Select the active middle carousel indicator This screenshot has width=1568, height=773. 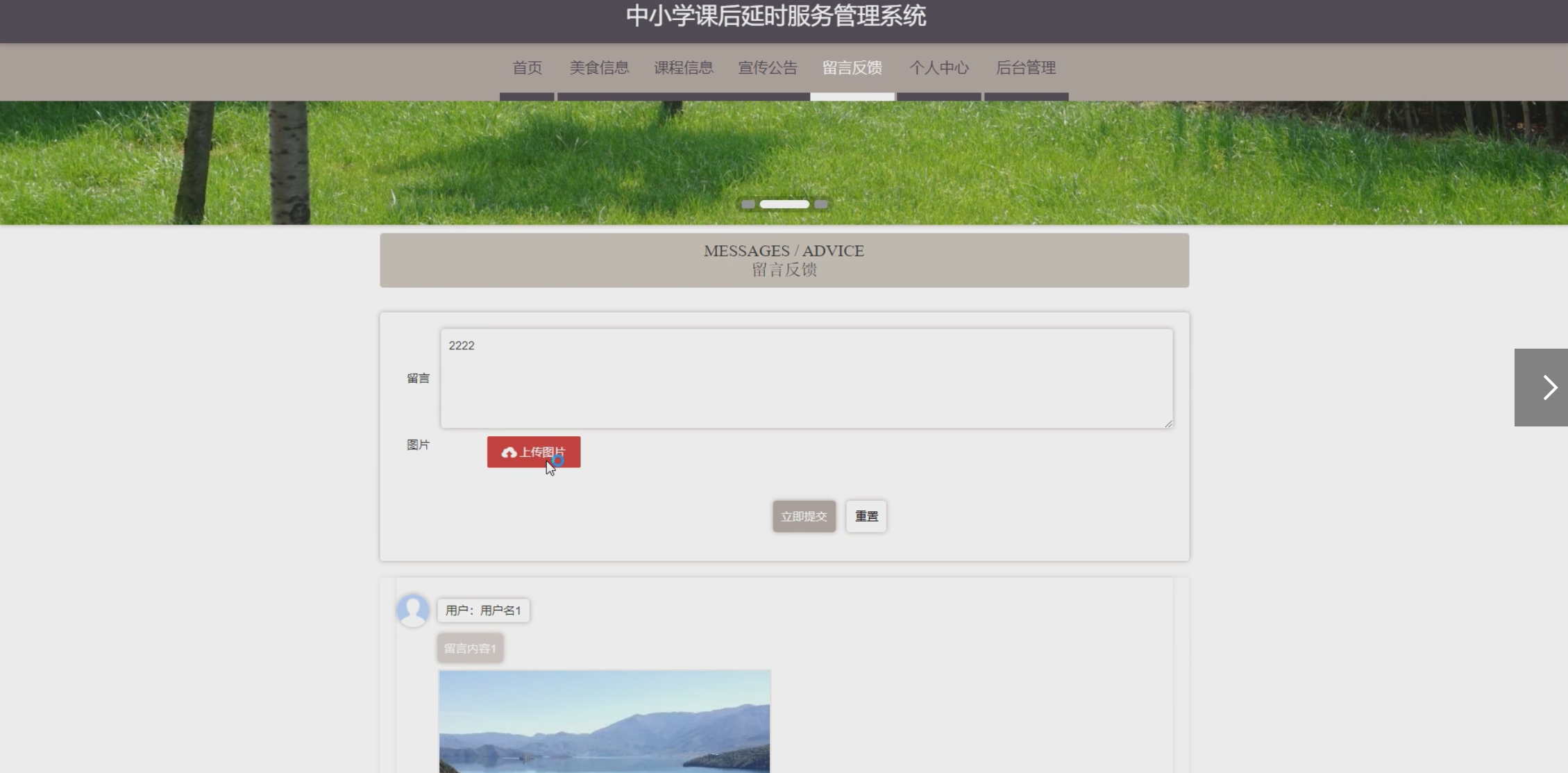point(784,204)
